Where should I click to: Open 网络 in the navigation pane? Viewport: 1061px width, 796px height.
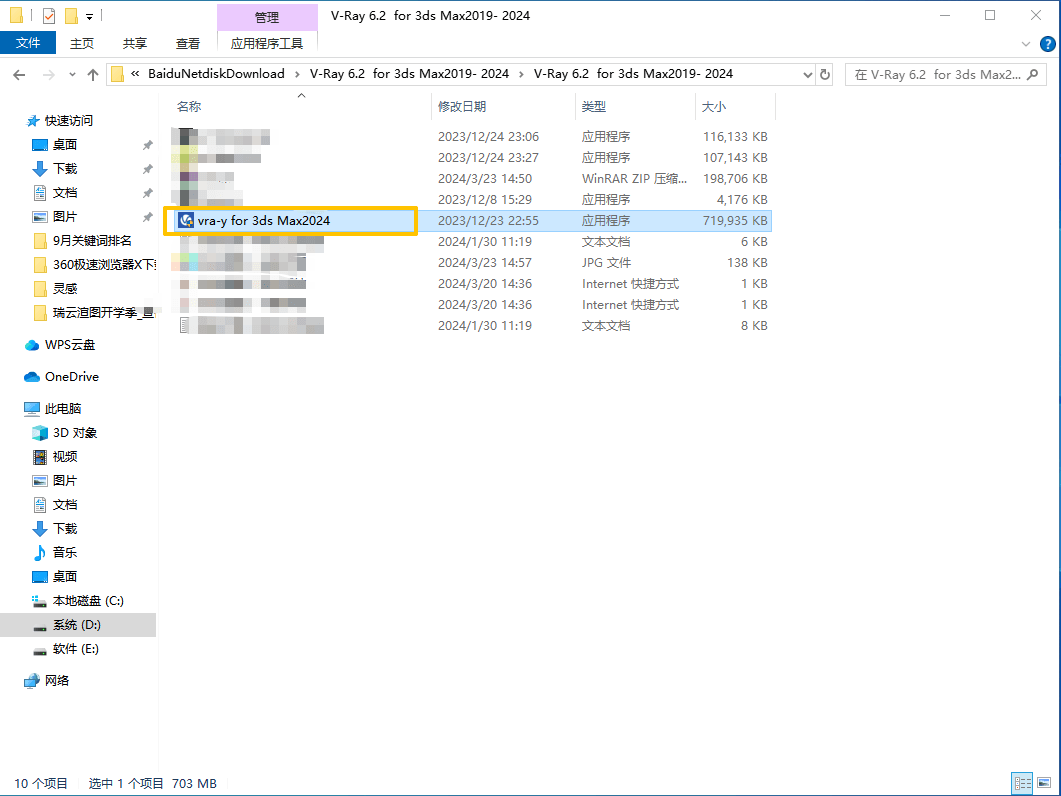(47, 680)
